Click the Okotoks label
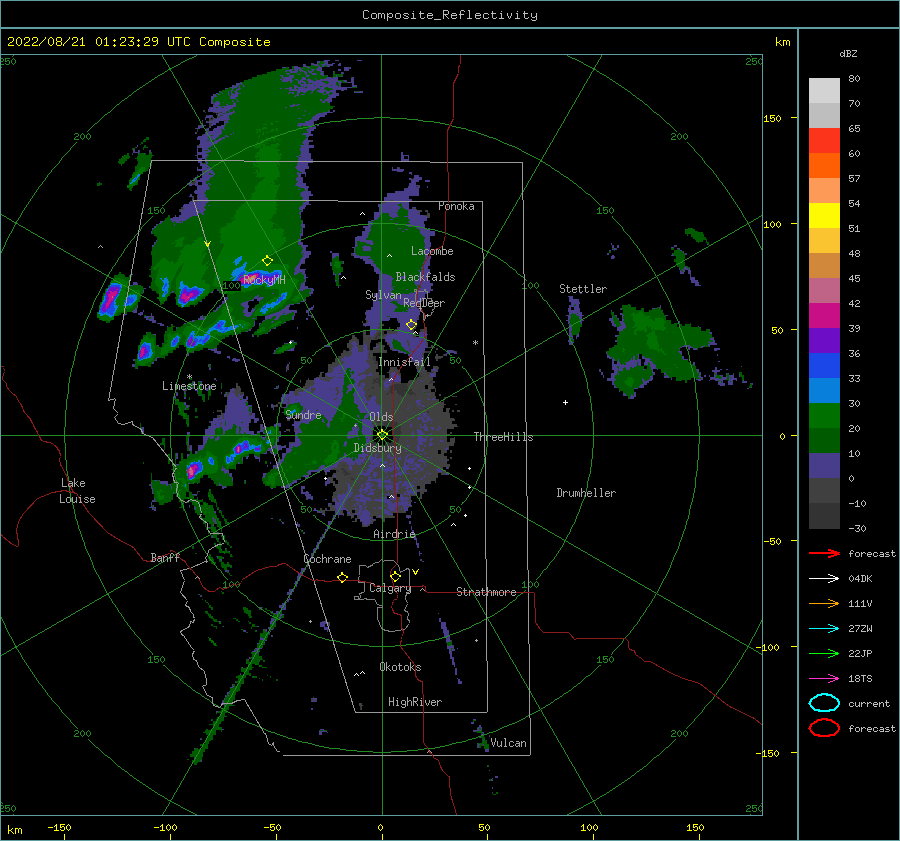This screenshot has width=900, height=841. click(x=400, y=667)
